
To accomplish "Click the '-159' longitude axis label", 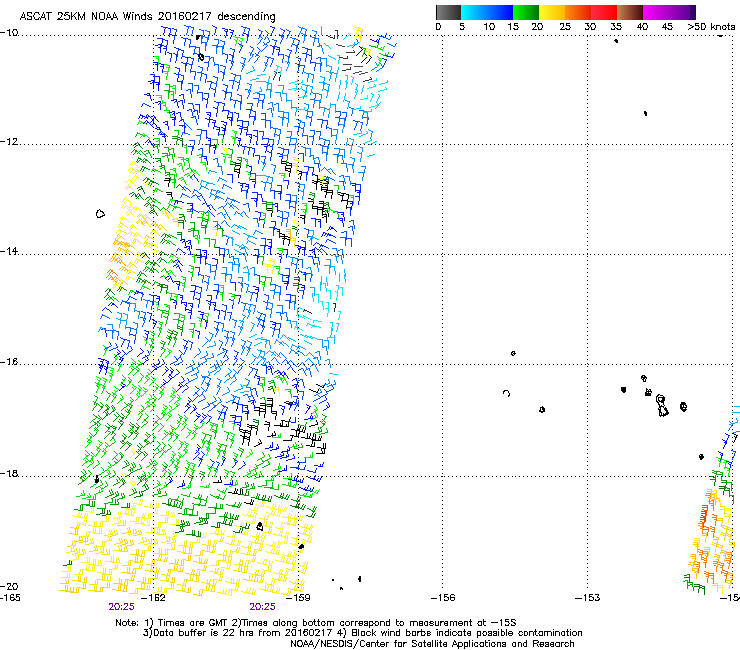I will pyautogui.click(x=298, y=598).
